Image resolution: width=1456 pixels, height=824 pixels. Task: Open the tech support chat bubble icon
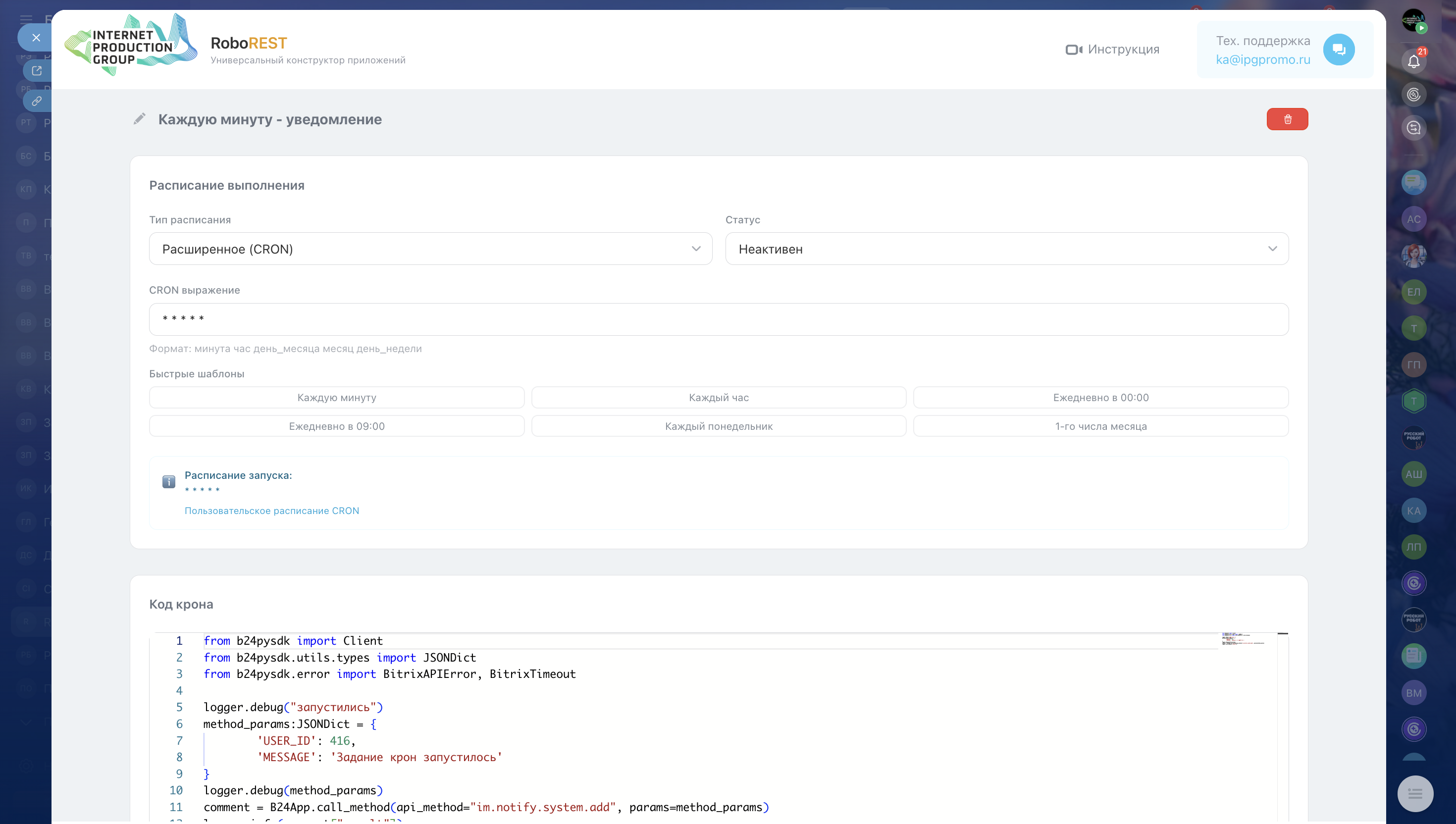[1338, 50]
